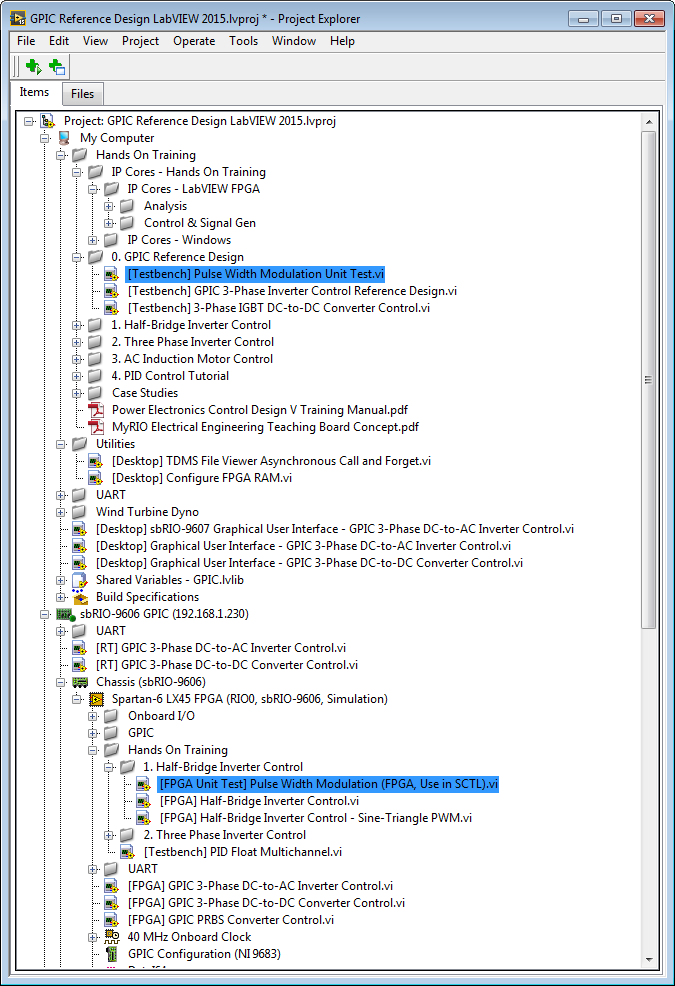Viewport: 675px width, 986px height.
Task: Click VI icon of FPGA Unit Test PWM
Action: tap(143, 784)
